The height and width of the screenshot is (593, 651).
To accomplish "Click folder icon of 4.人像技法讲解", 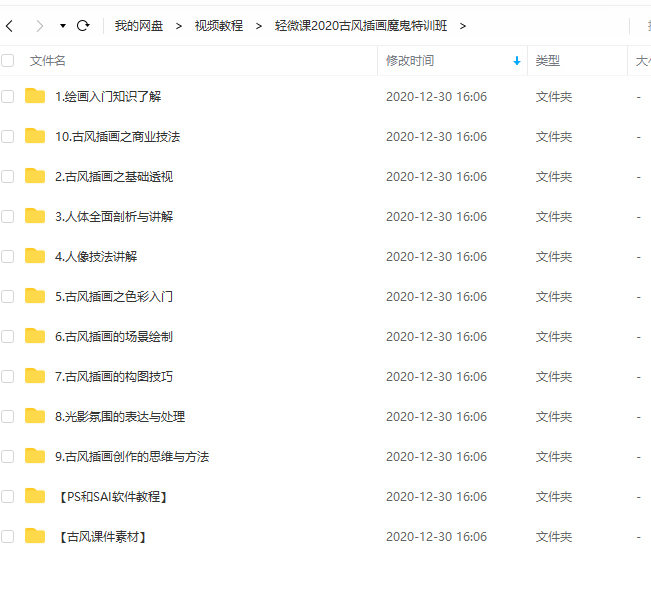I will (x=35, y=255).
